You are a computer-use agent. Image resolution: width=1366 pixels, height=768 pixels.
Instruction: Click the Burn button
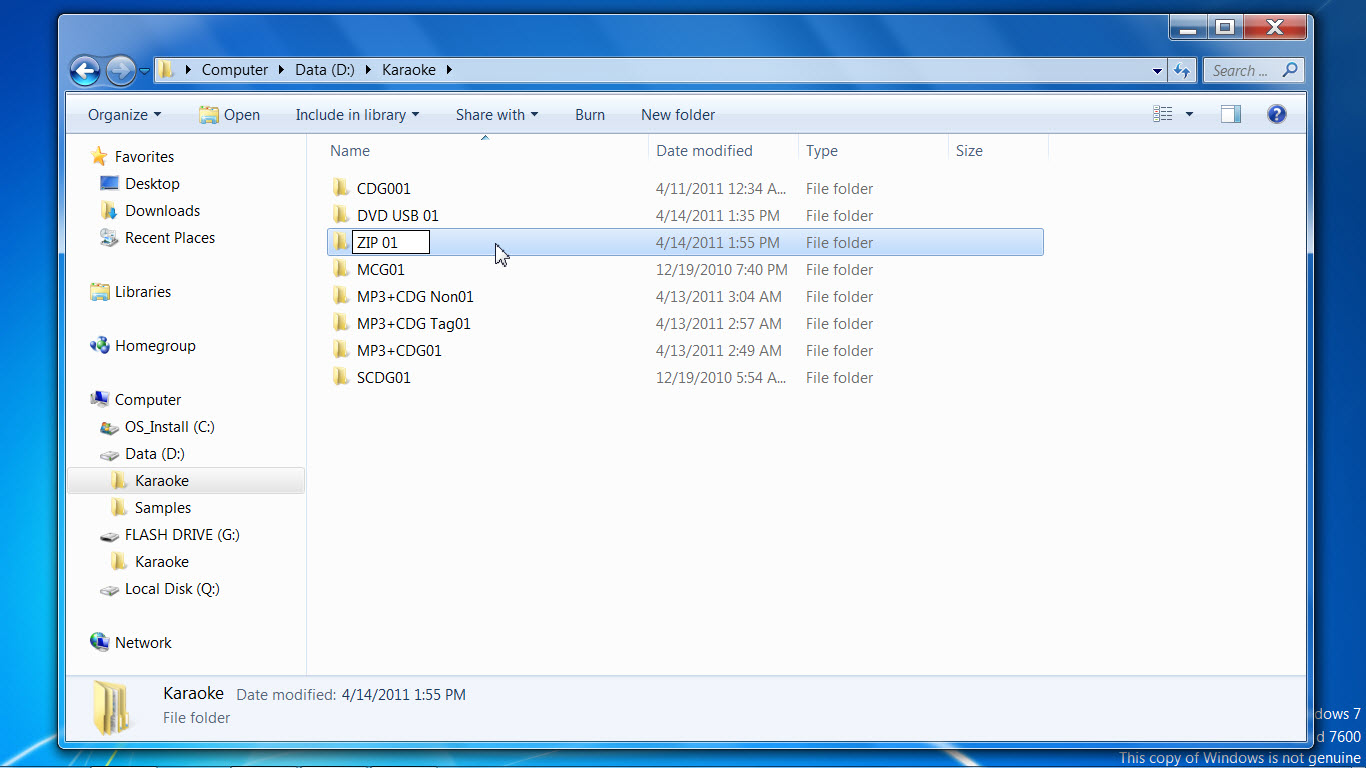point(590,114)
